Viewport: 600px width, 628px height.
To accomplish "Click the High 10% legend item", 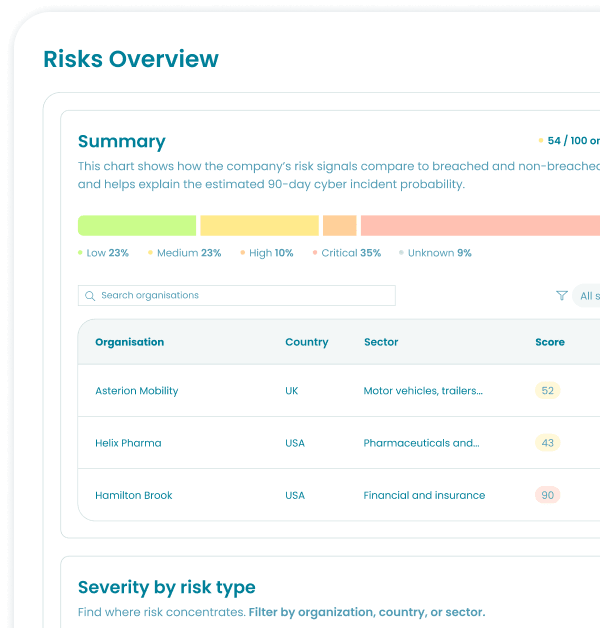I will (x=267, y=253).
